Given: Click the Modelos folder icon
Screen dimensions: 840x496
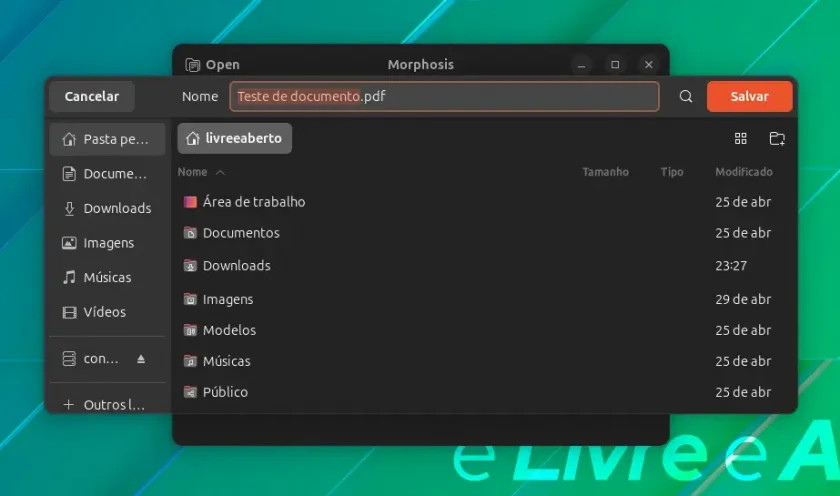Looking at the screenshot, I should [x=190, y=330].
